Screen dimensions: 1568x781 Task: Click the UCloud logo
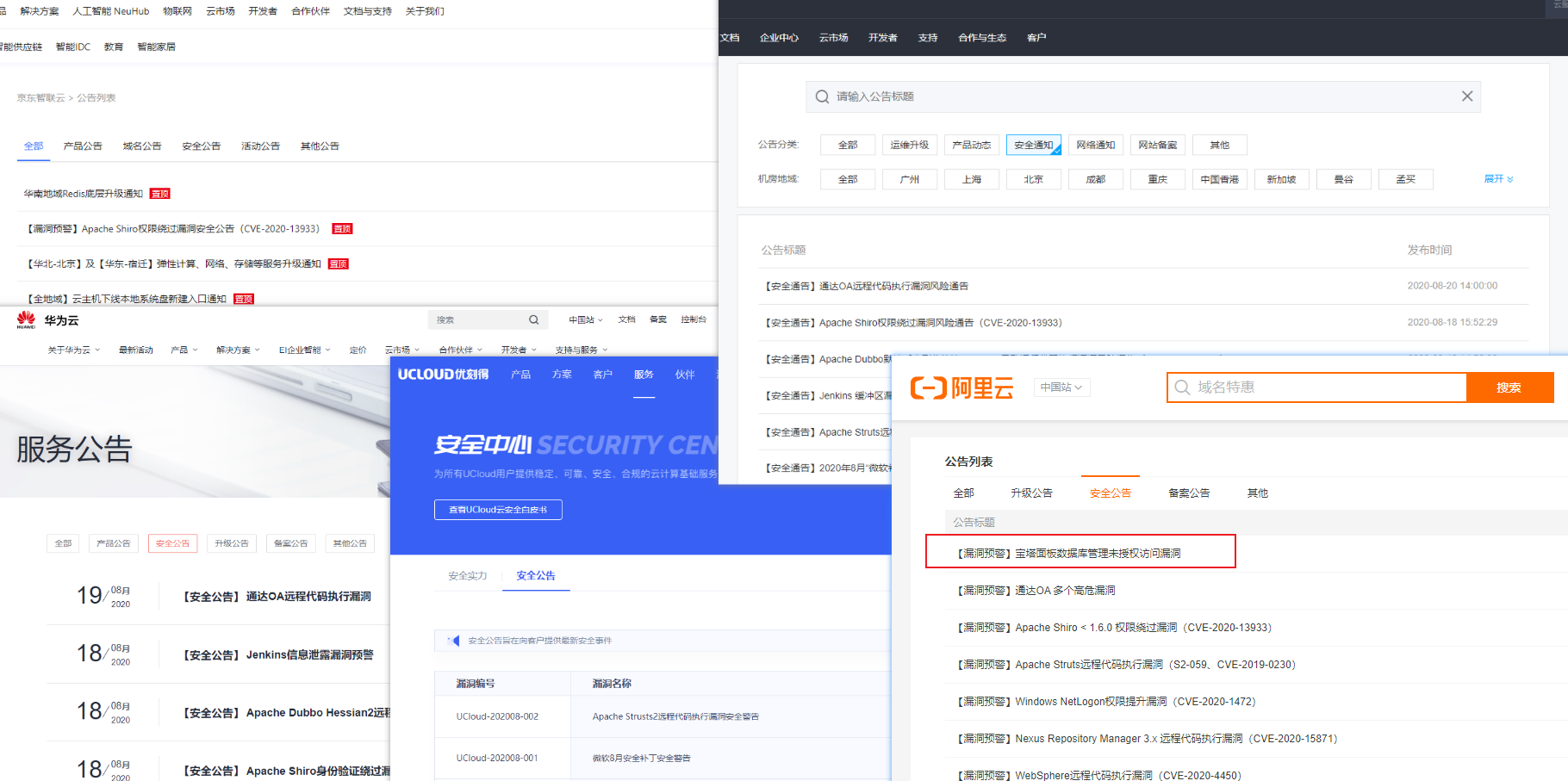tap(443, 375)
